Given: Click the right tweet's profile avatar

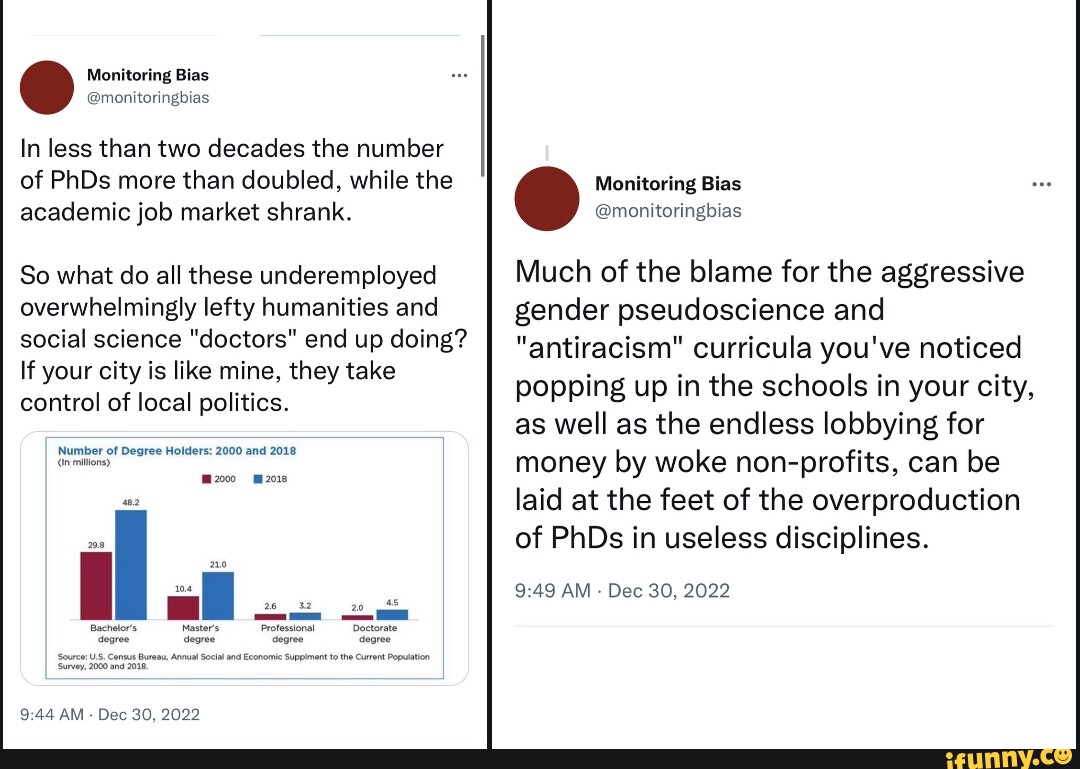Looking at the screenshot, I should 547,196.
